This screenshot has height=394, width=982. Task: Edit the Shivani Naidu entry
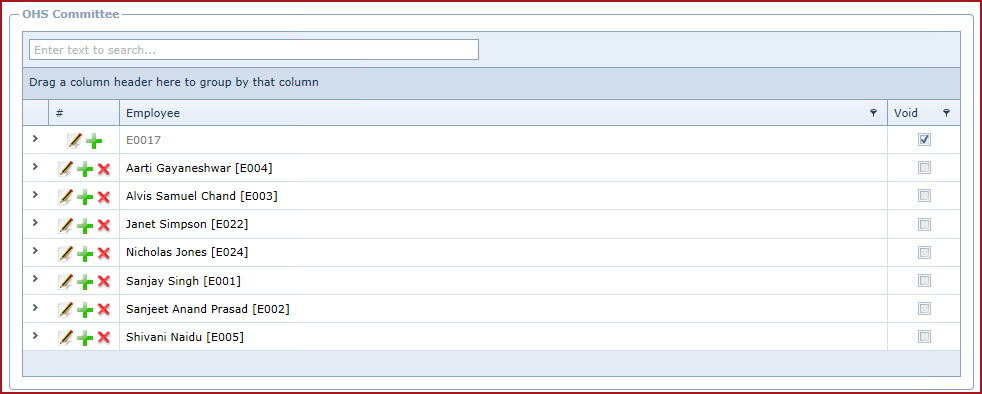(x=66, y=338)
